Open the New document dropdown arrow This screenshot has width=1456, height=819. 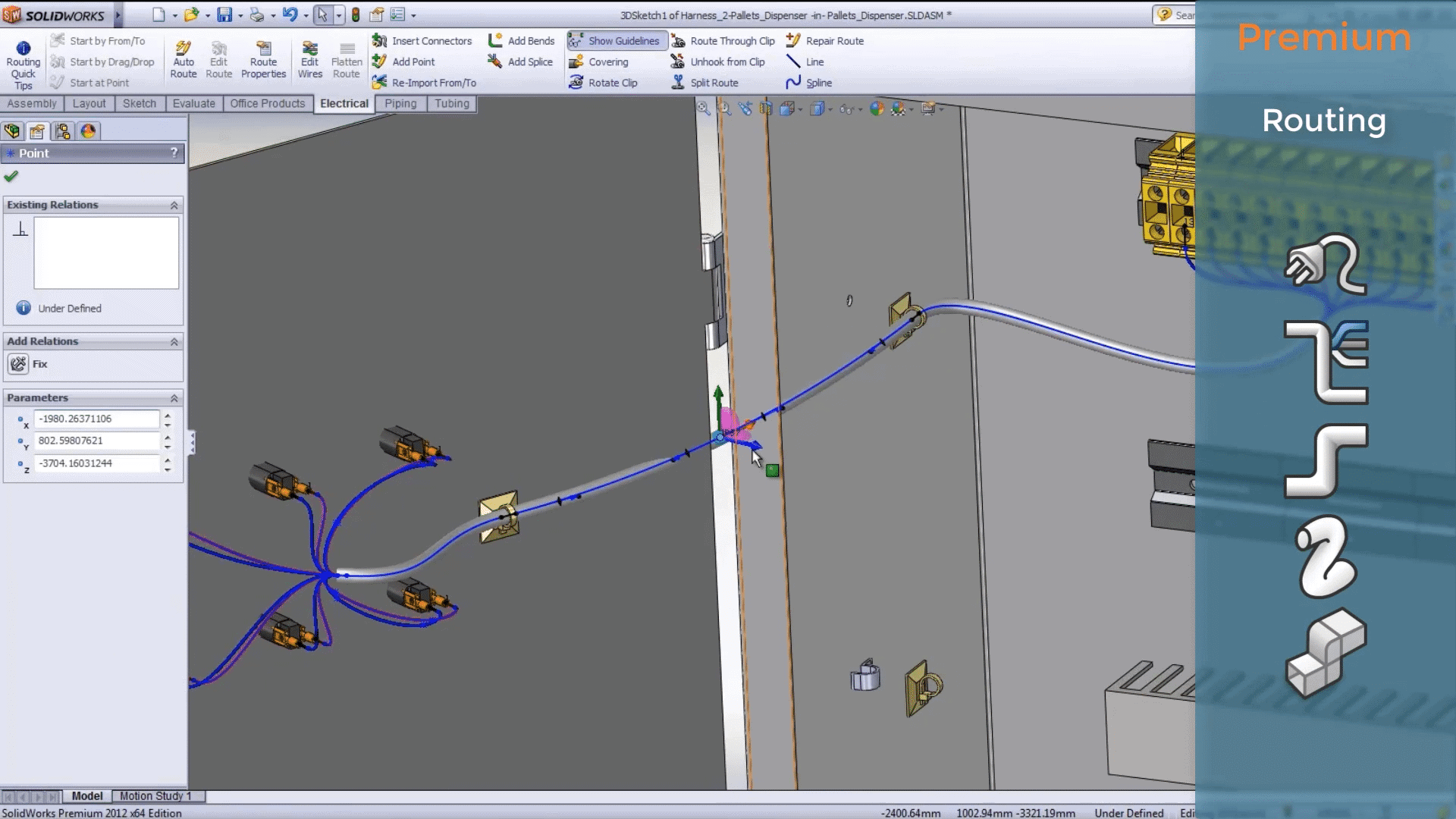click(174, 16)
